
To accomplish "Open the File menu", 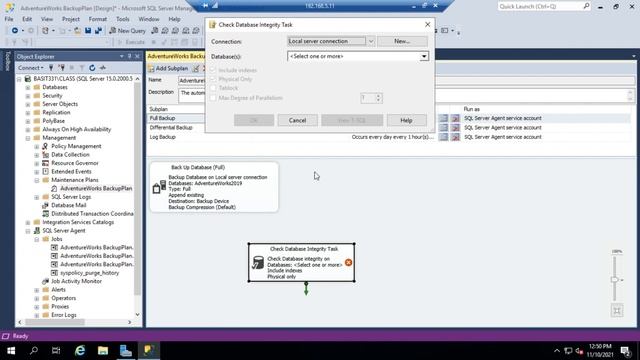I will (9, 19).
